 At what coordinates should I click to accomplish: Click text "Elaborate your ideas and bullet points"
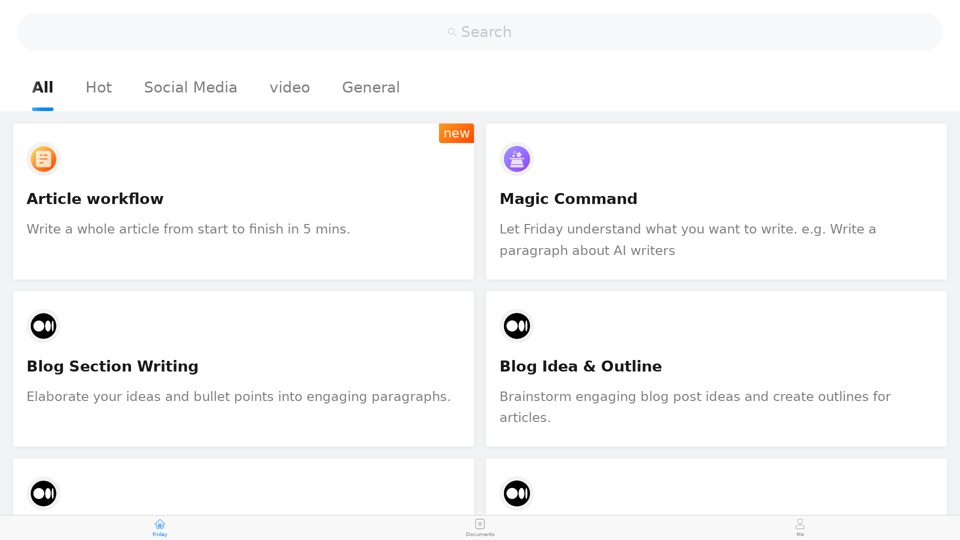click(x=150, y=397)
